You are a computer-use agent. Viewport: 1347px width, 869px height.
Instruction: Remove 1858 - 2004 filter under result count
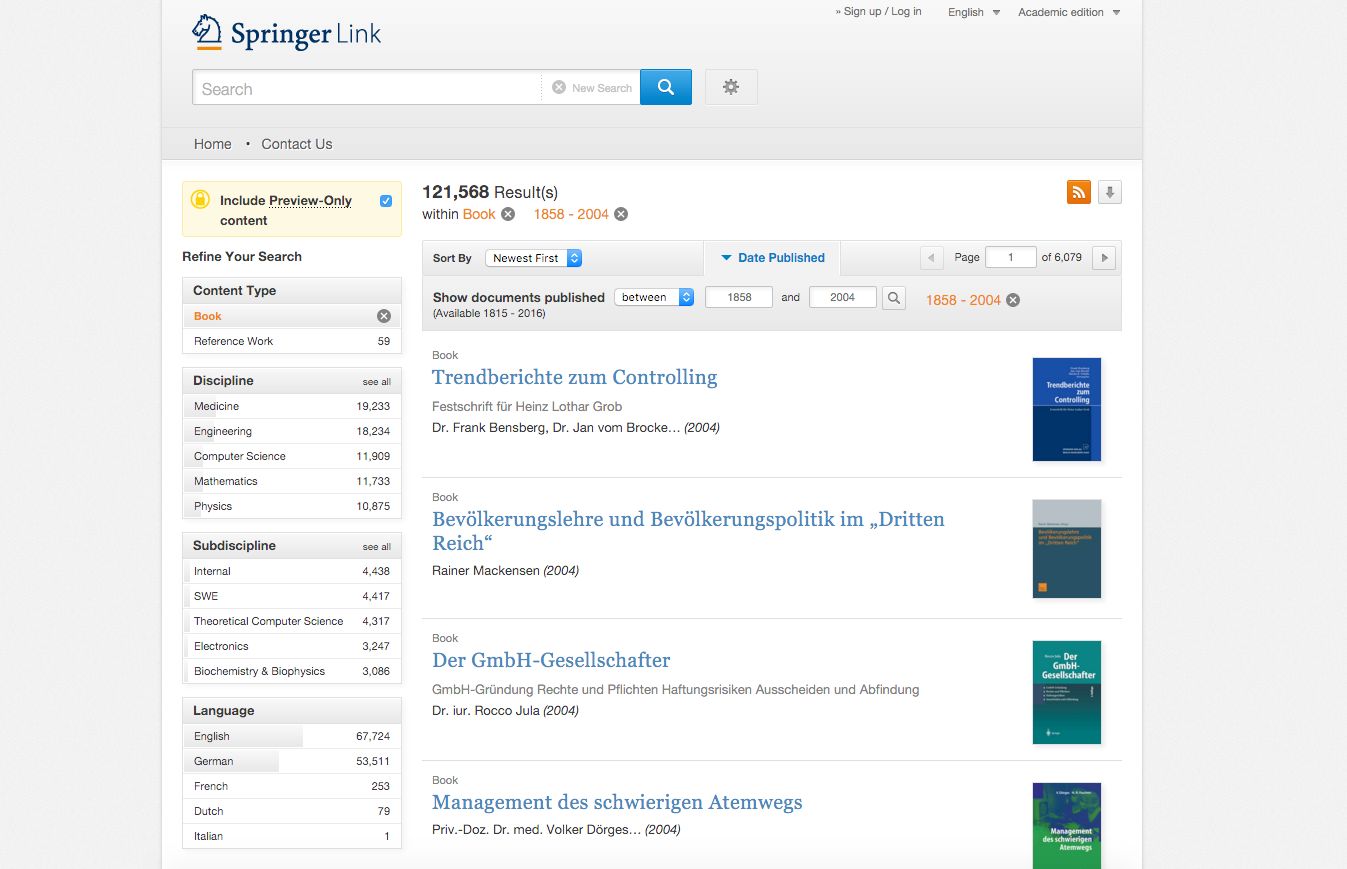click(621, 214)
